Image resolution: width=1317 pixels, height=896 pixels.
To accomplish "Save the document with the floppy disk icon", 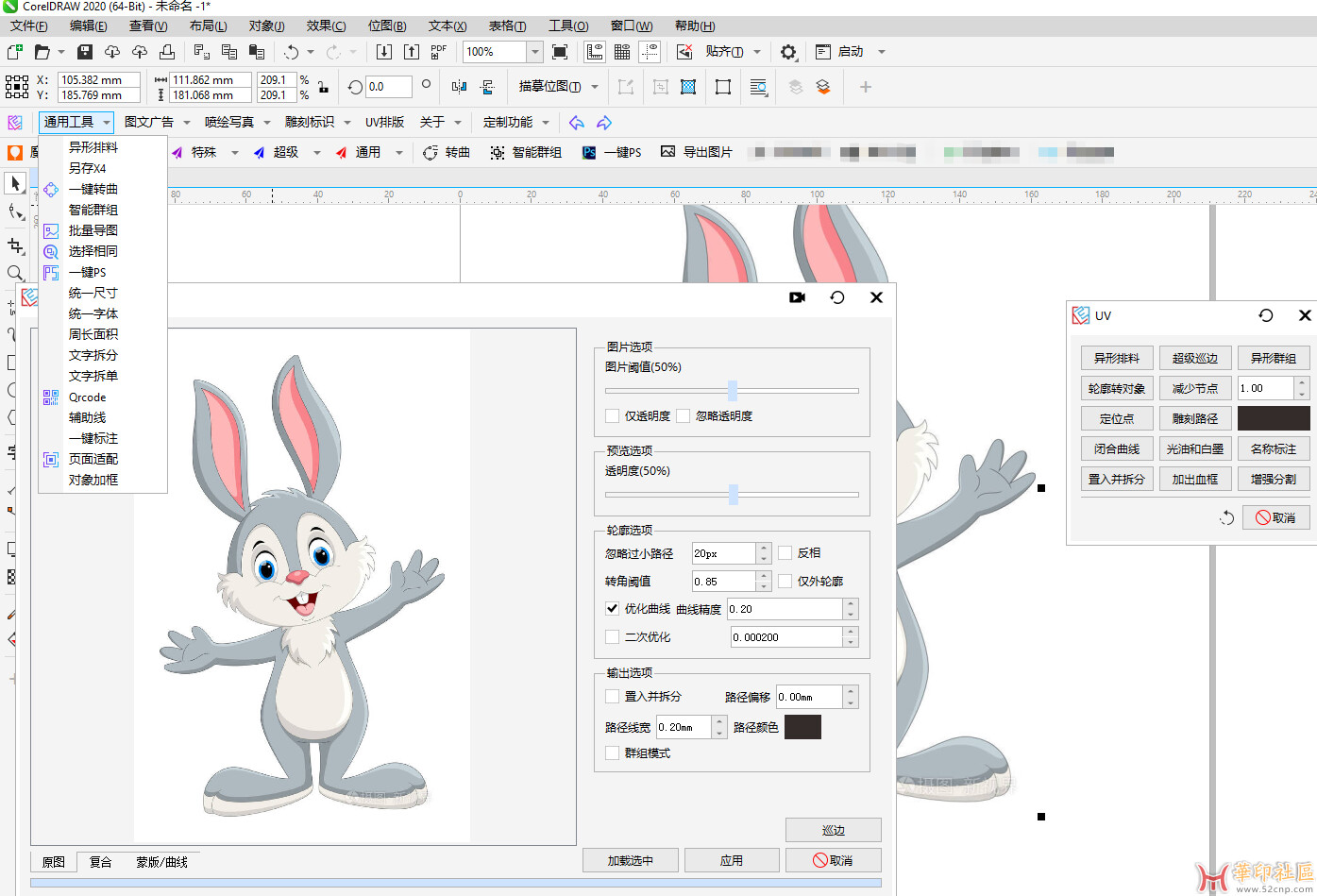I will pyautogui.click(x=85, y=52).
